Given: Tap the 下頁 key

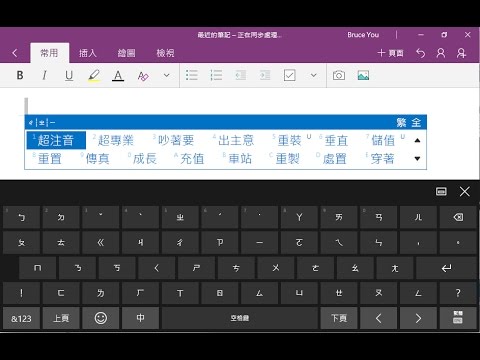Looking at the screenshot, I should tap(339, 319).
